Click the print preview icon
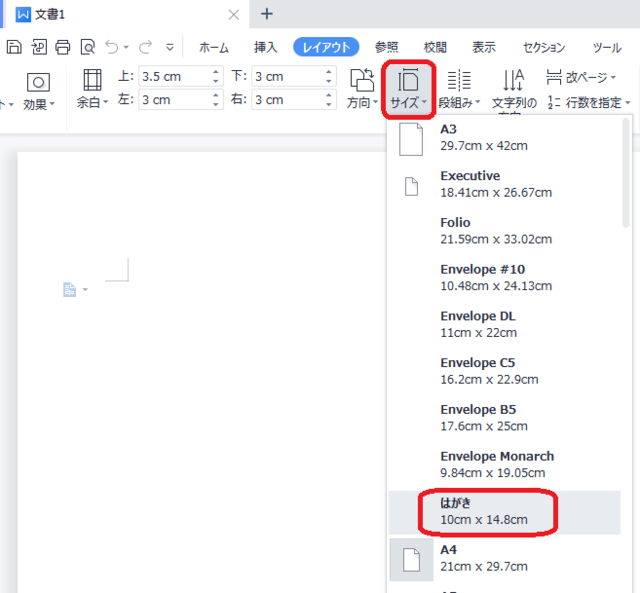This screenshot has height=593, width=640. pos(87,47)
